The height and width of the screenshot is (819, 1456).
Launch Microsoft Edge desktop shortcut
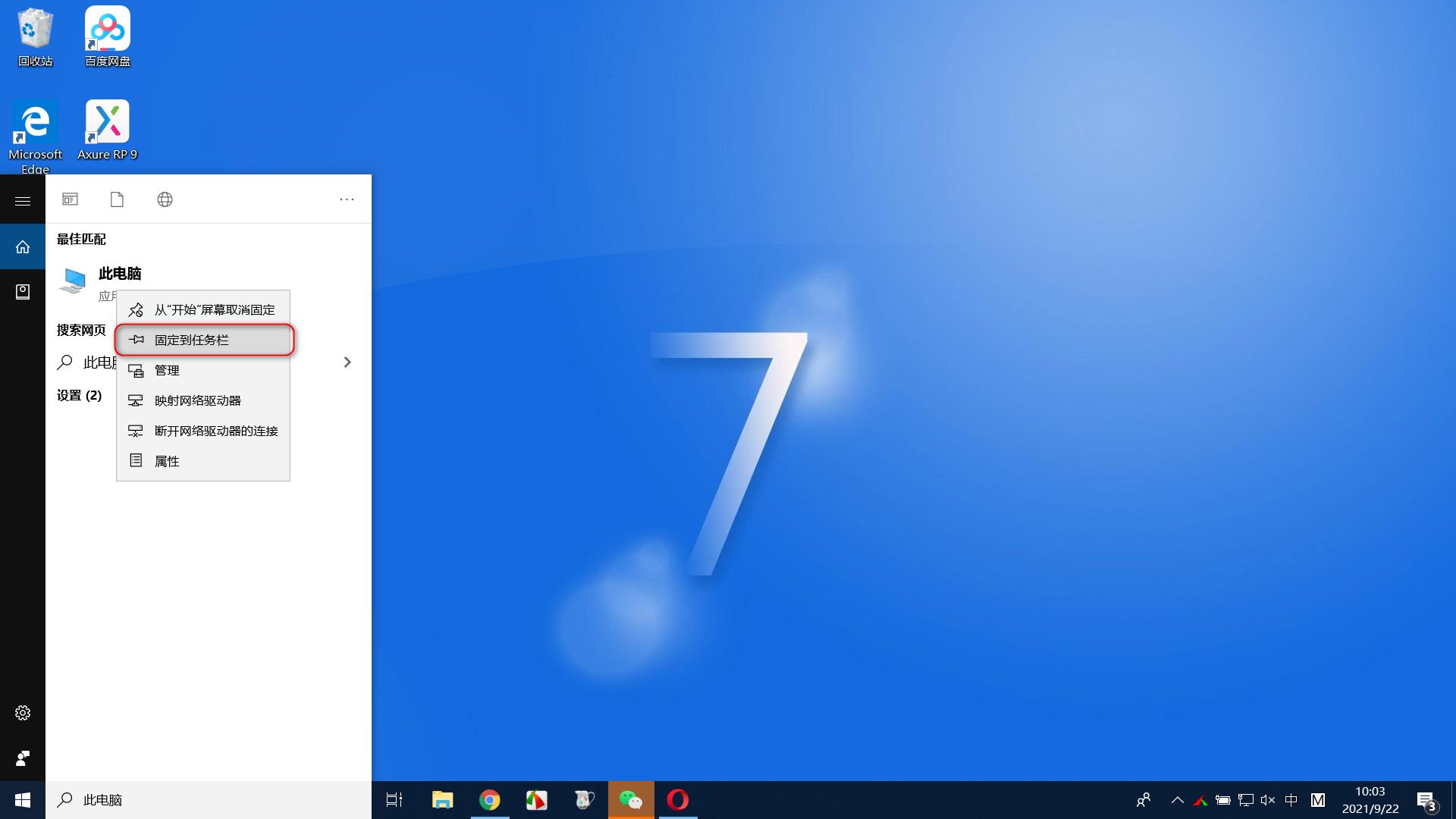[35, 136]
